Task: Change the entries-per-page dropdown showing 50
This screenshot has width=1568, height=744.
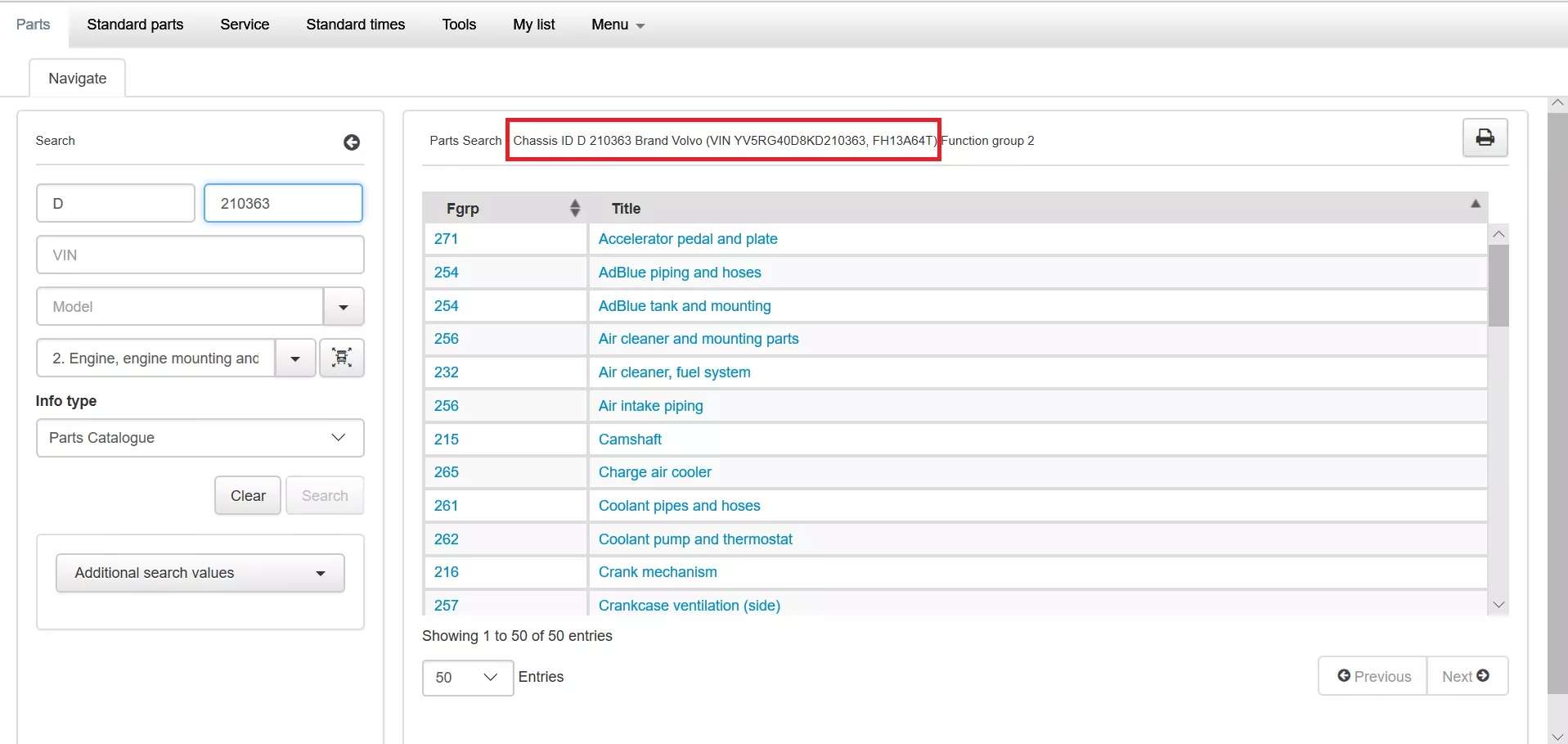Action: 467,678
